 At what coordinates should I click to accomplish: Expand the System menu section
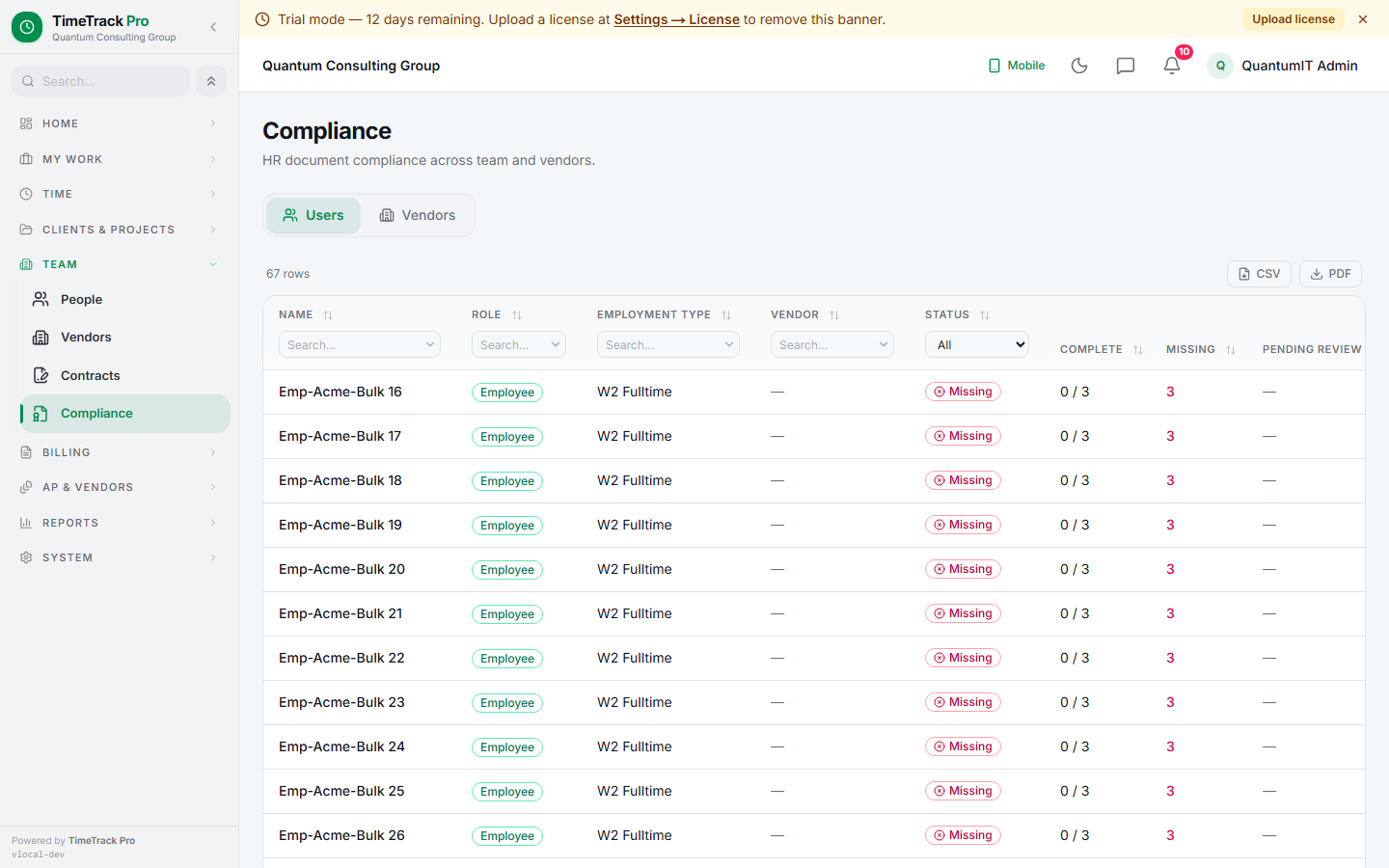120,557
